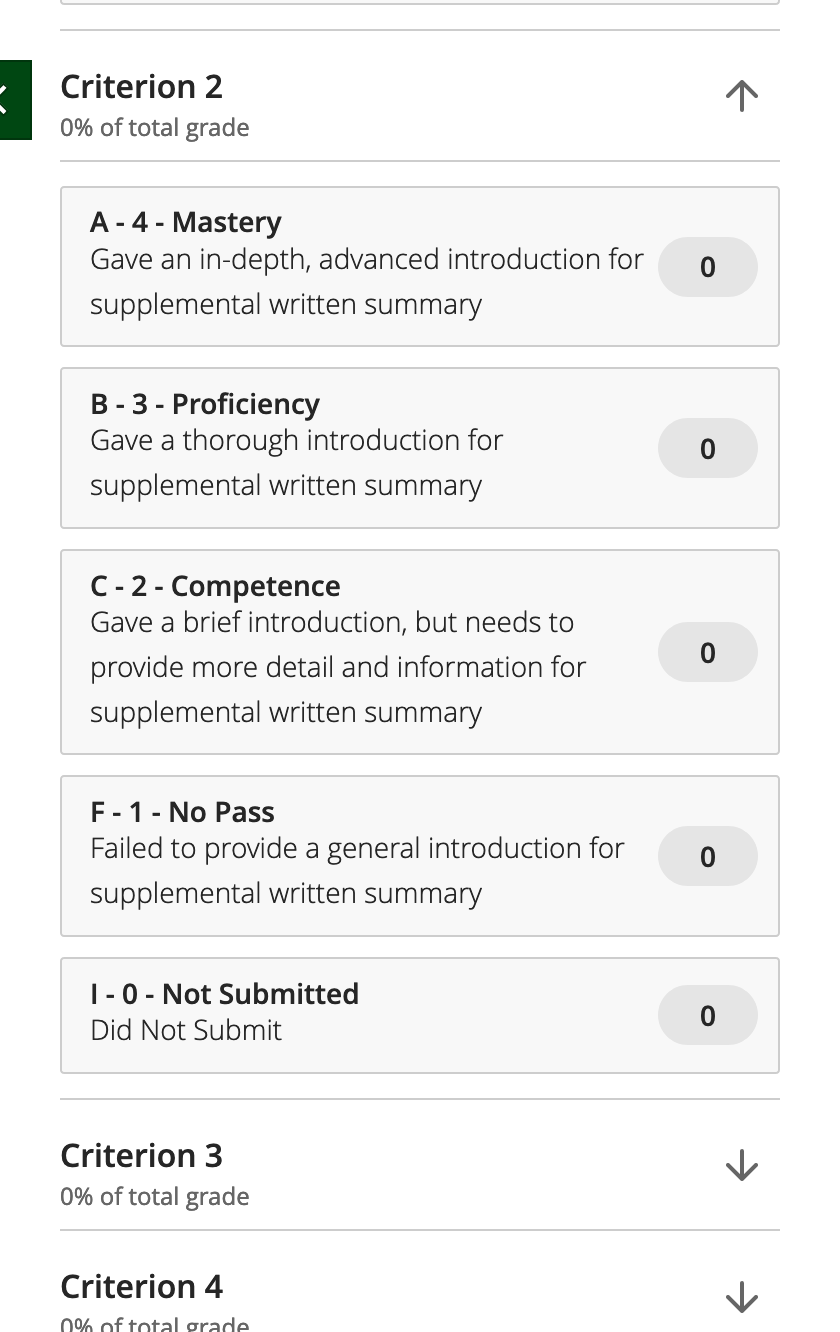This screenshot has width=840, height=1332.
Task: Open the Criterion 4 heading
Action: (x=142, y=1287)
